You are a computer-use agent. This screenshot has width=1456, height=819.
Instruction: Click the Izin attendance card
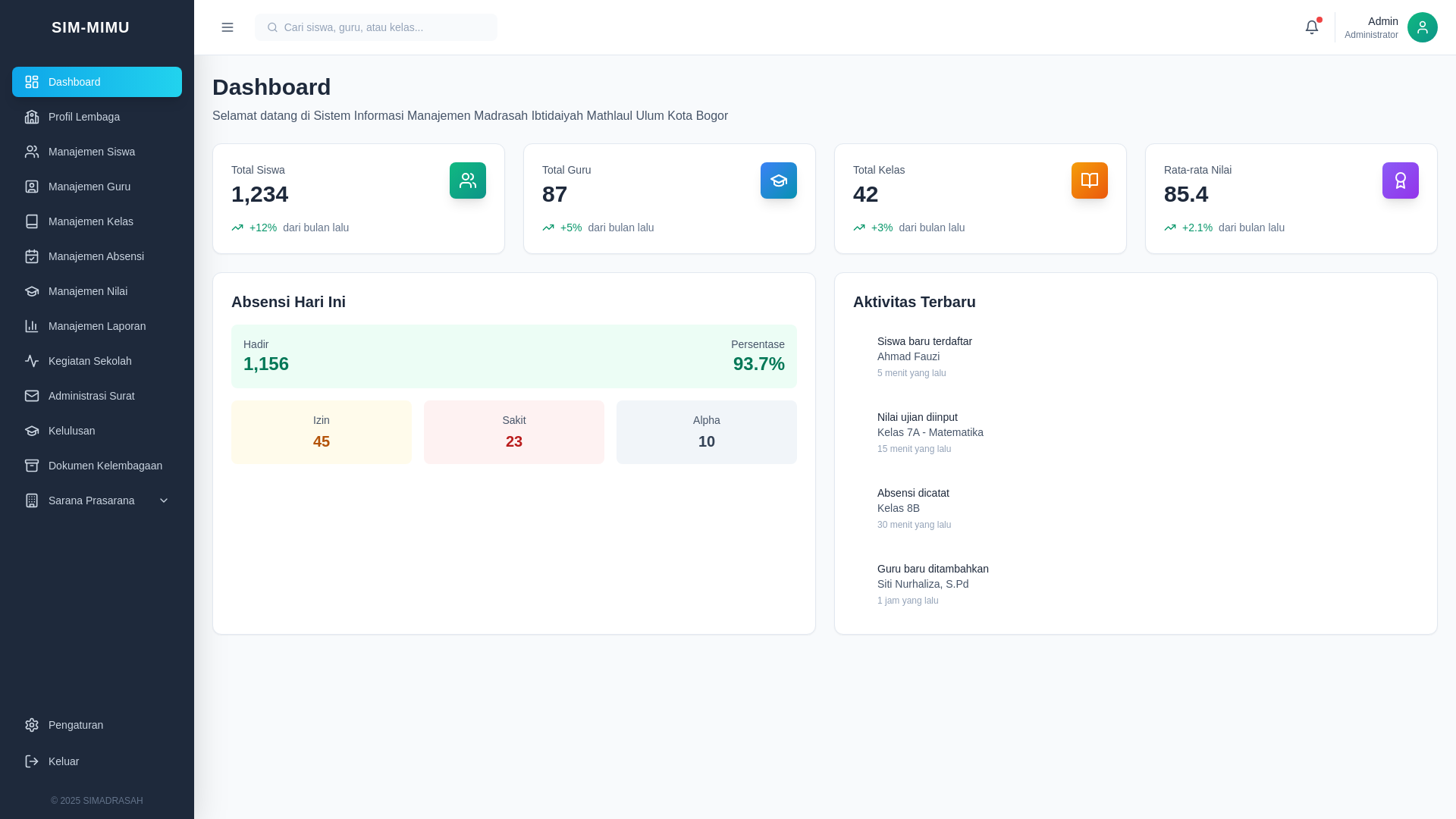[322, 432]
